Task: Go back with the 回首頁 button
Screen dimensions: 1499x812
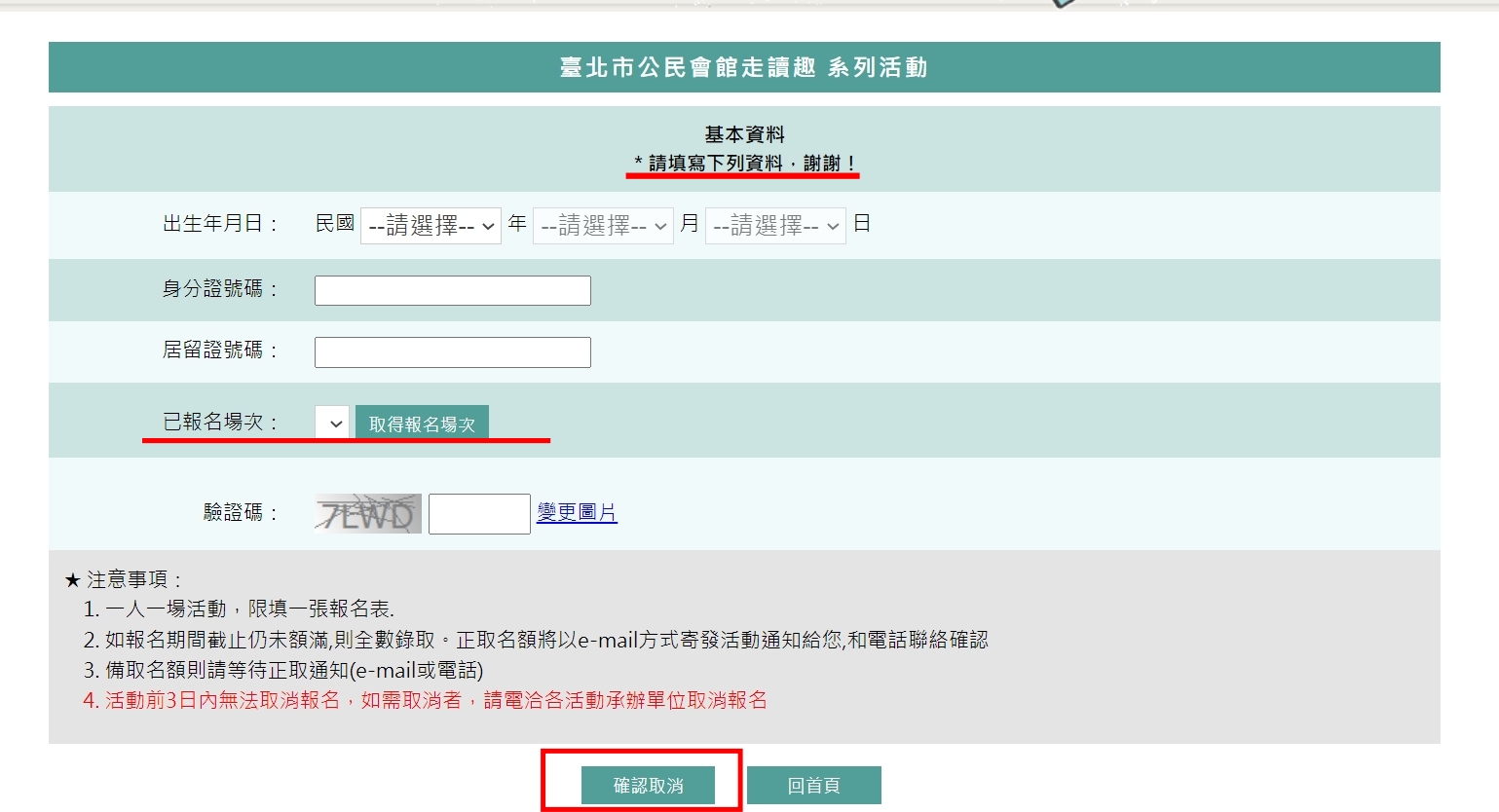Action: click(813, 785)
